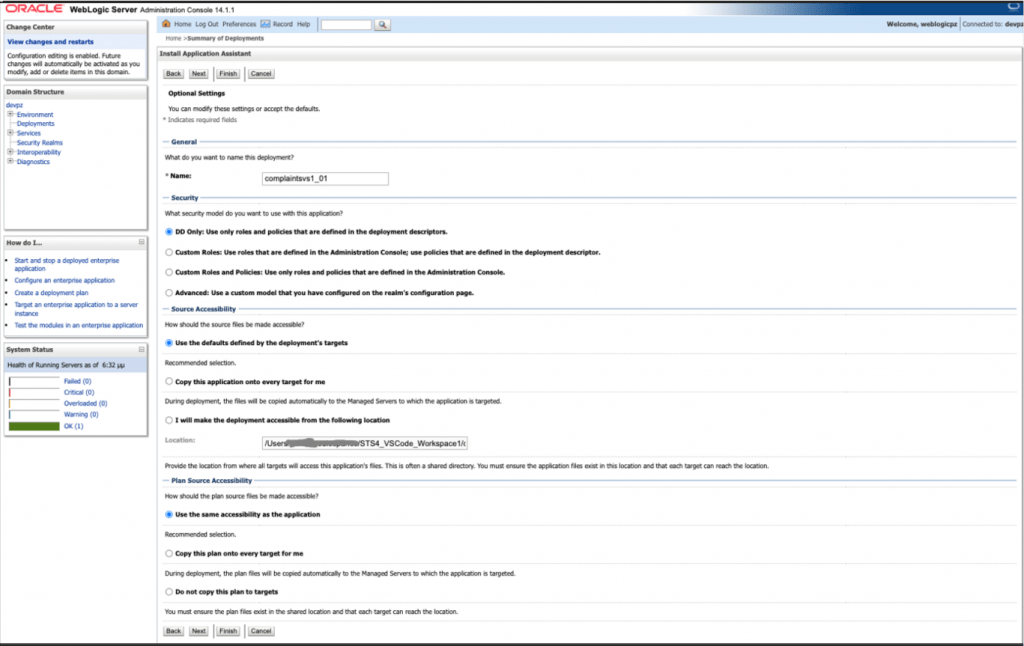Click the top Back button
The width and height of the screenshot is (1024, 646).
(x=173, y=74)
